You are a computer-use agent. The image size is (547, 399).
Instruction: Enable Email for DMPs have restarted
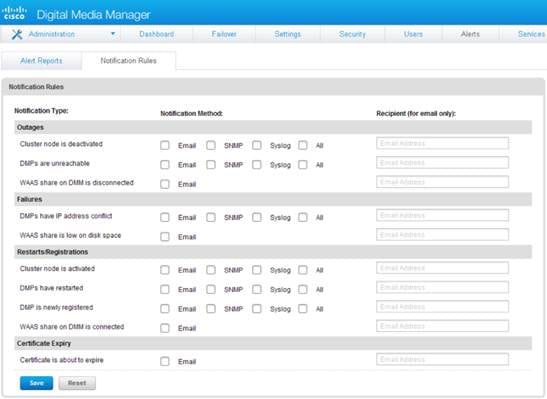pyautogui.click(x=165, y=289)
